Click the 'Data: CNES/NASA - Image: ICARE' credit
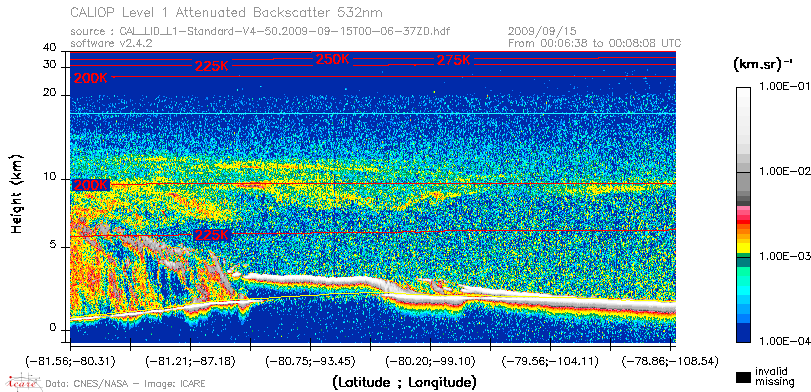 [x=126, y=384]
